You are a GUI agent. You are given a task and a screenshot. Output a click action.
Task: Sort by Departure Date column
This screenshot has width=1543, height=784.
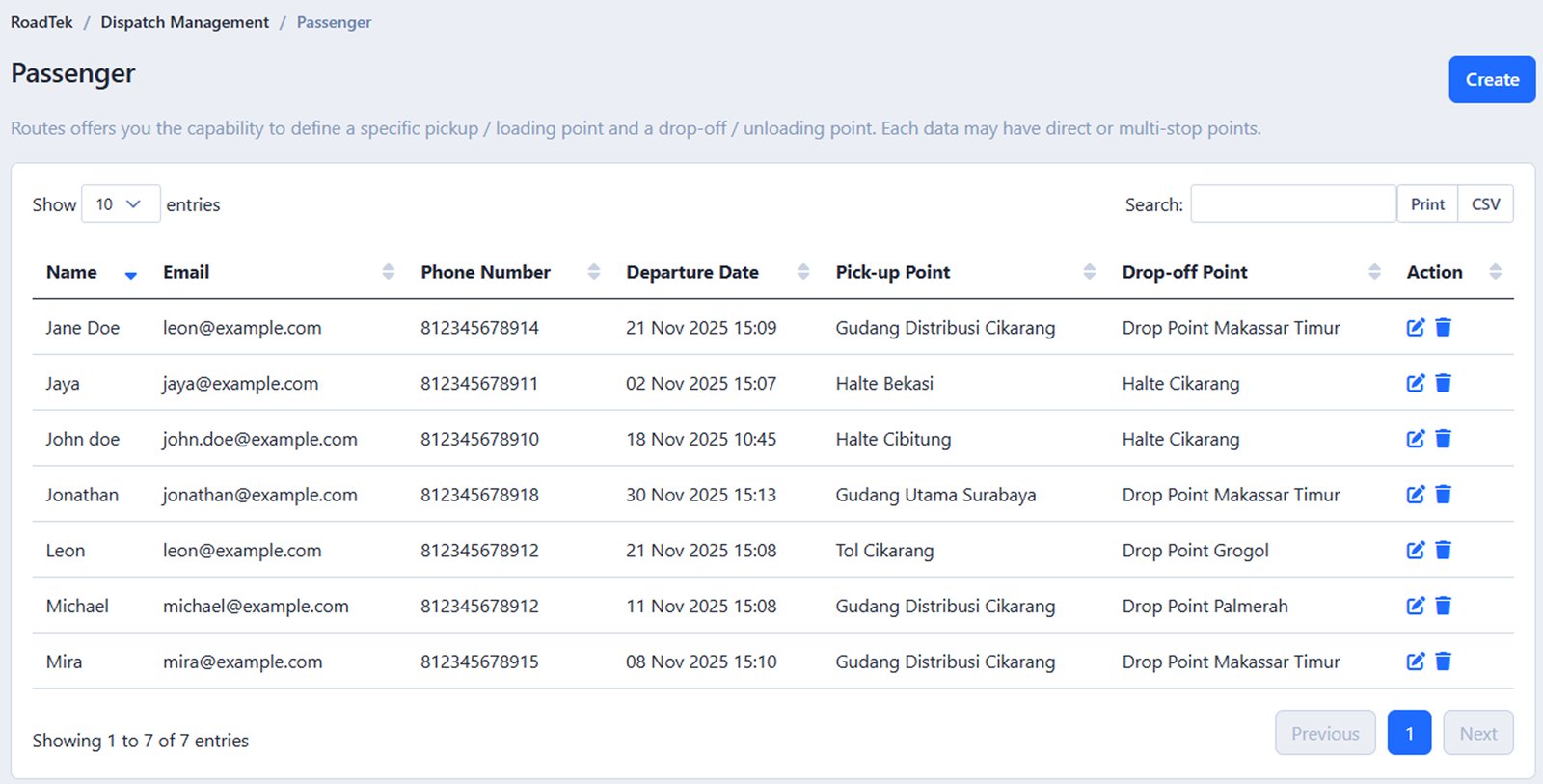point(692,273)
